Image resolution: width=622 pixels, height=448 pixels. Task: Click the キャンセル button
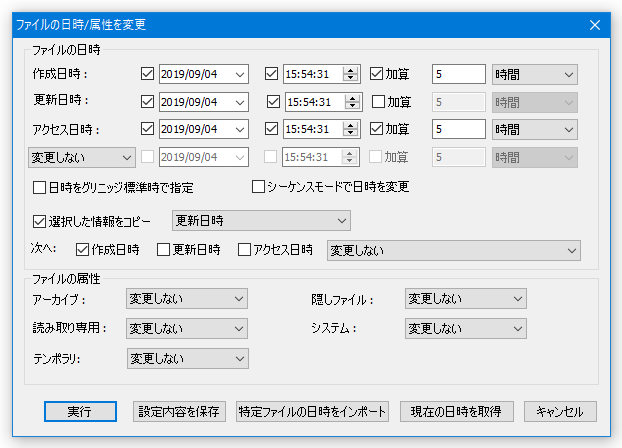(560, 411)
